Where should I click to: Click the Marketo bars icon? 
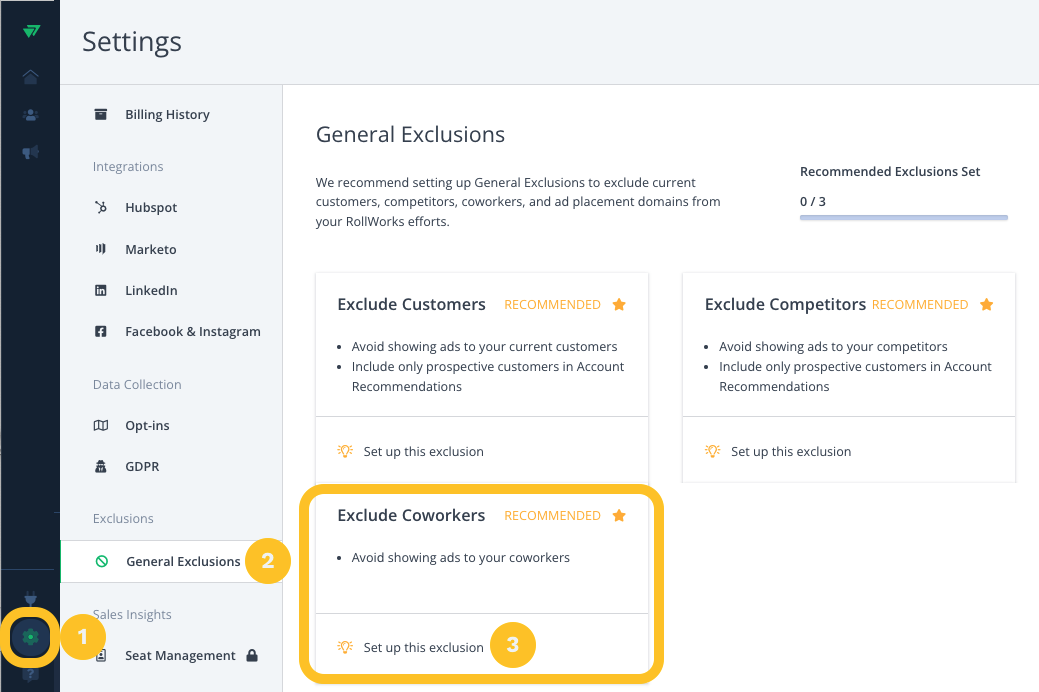click(x=101, y=249)
